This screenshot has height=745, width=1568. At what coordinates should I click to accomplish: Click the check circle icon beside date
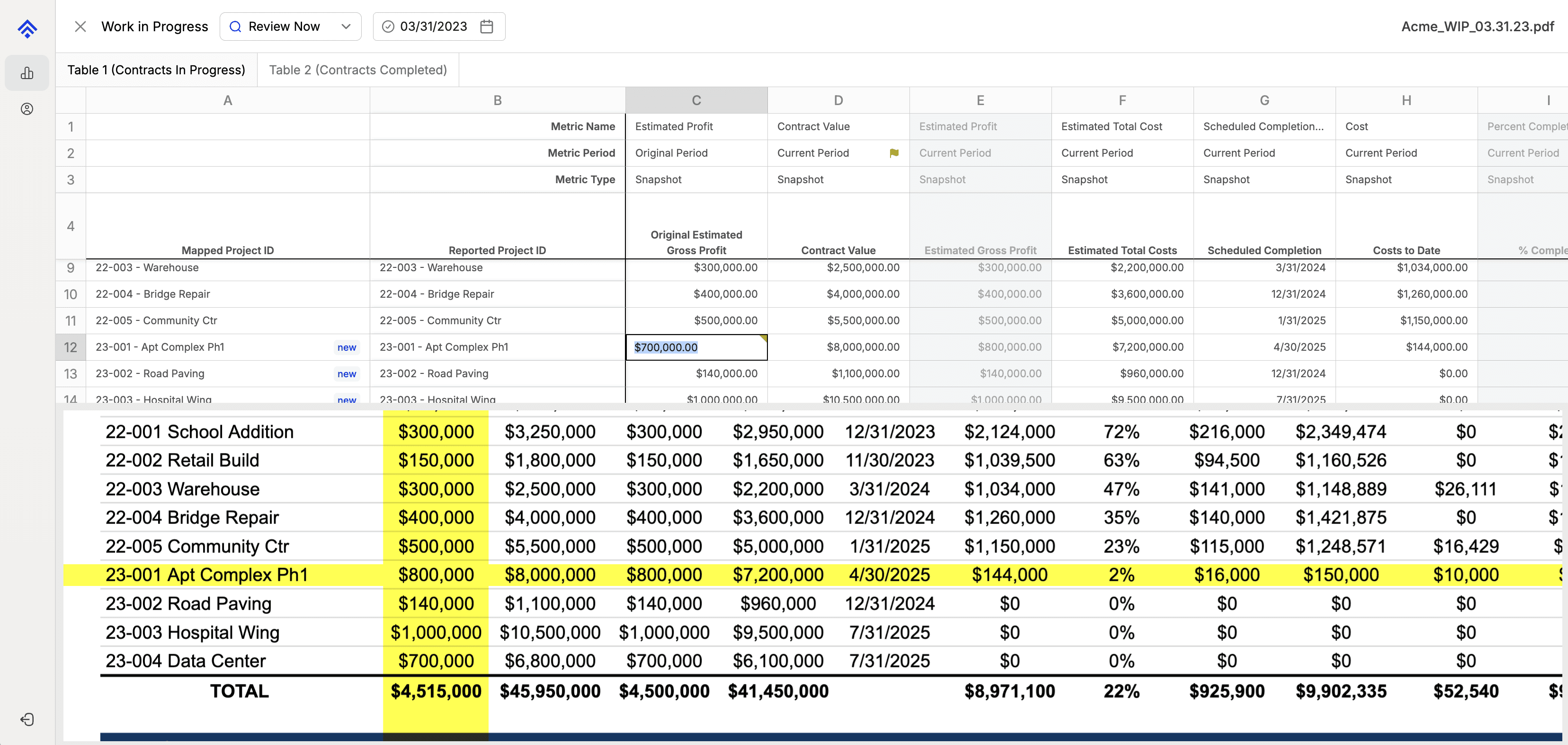pos(388,27)
